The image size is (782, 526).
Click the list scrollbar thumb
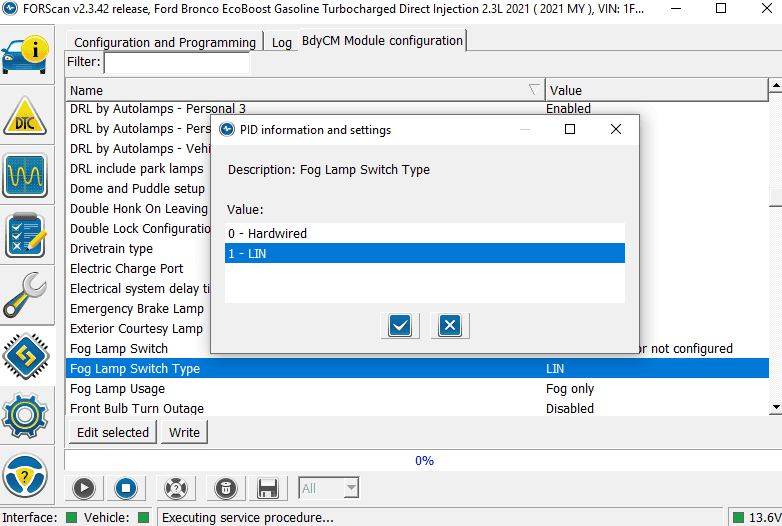point(776,197)
